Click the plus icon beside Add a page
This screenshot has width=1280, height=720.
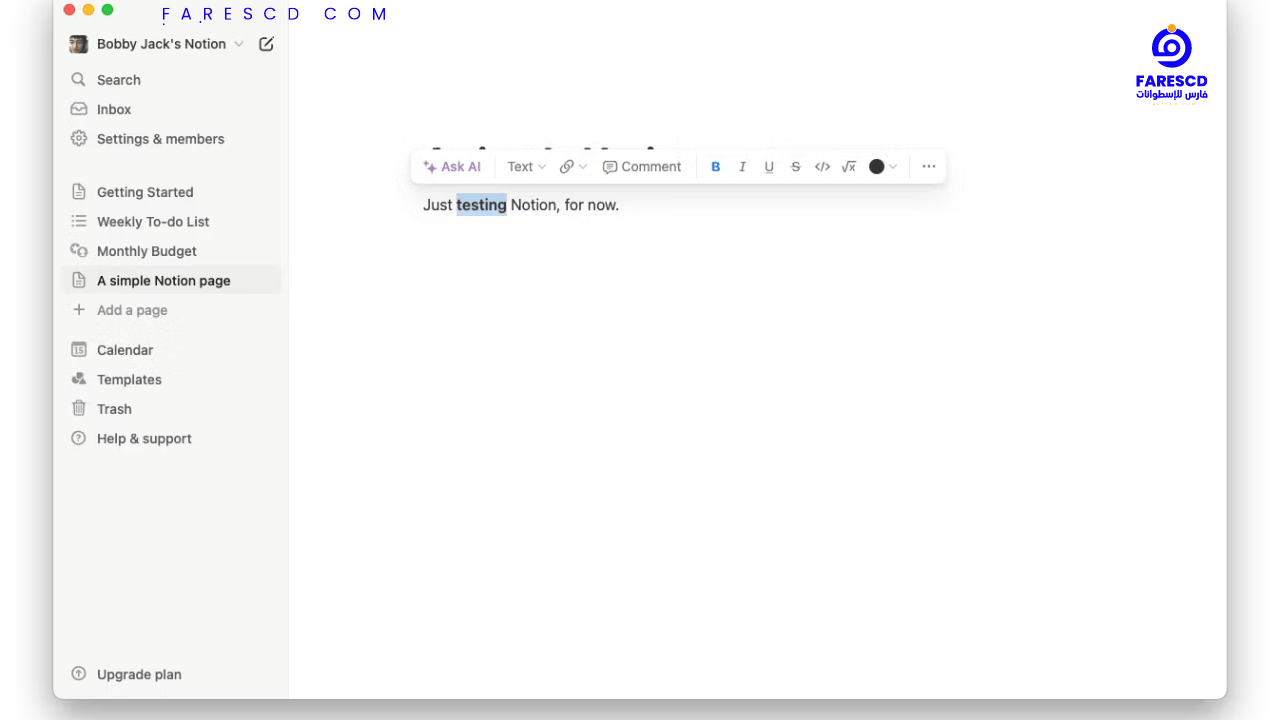[79, 310]
